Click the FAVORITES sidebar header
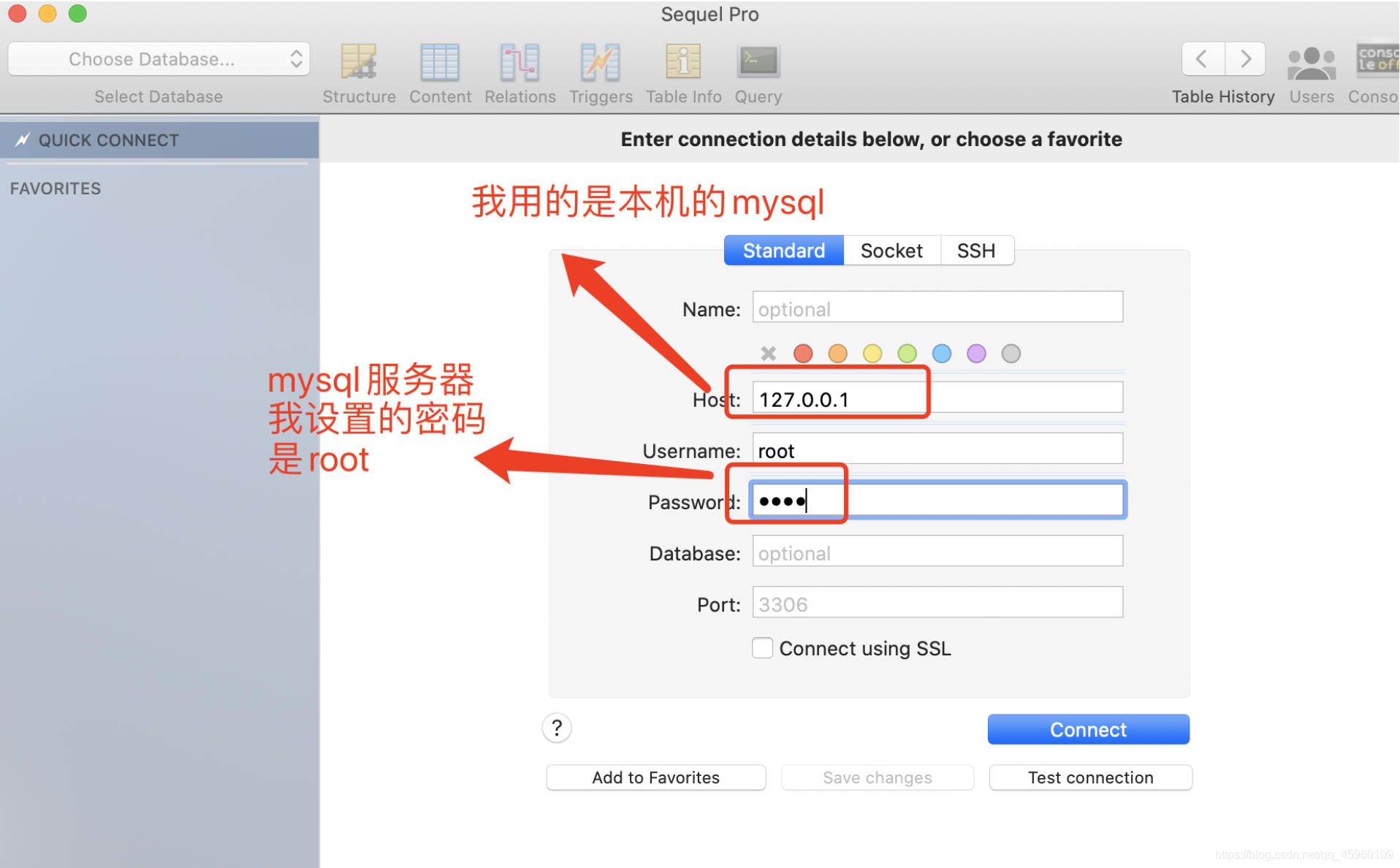1400x868 pixels. point(56,189)
